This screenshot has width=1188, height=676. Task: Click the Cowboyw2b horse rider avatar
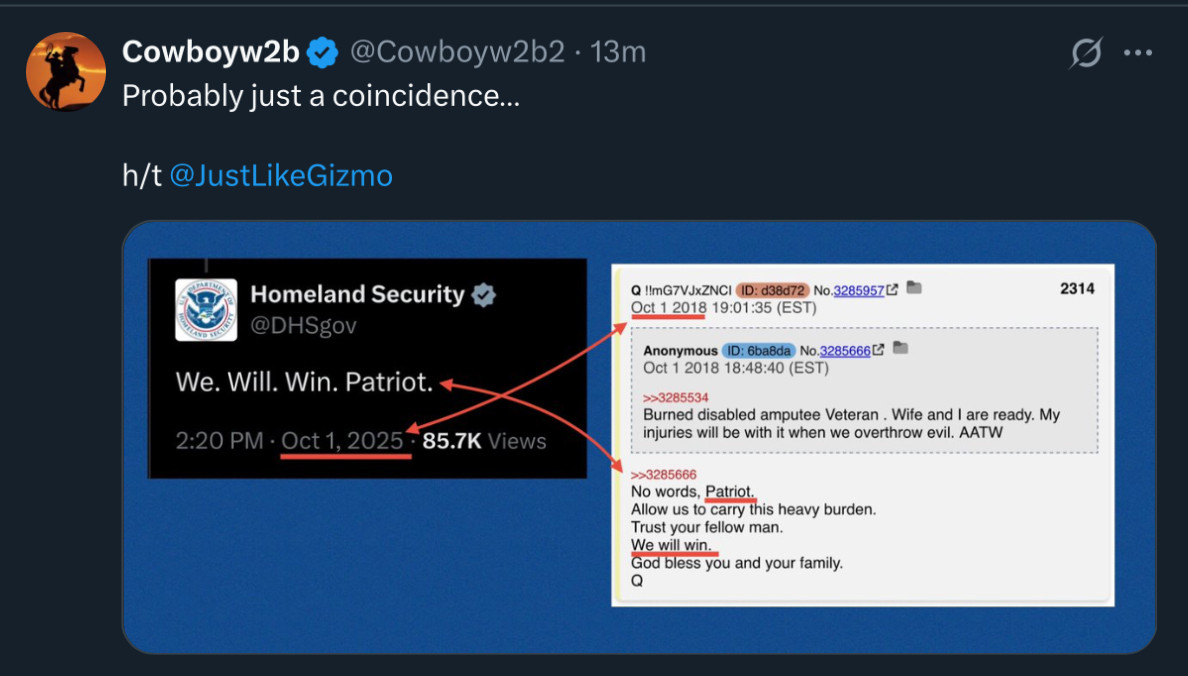point(66,71)
